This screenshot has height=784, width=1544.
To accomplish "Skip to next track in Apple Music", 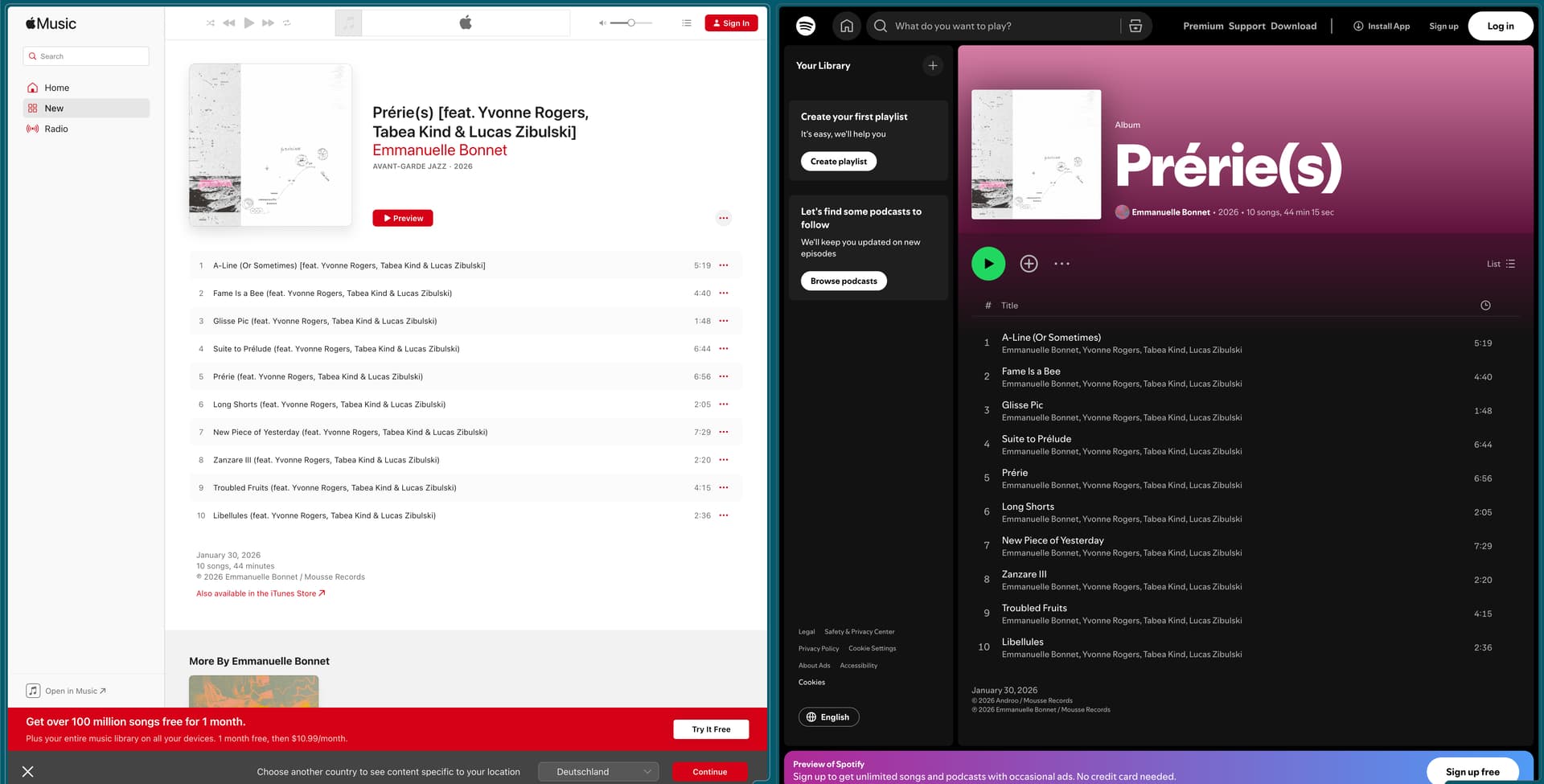I will click(x=269, y=23).
